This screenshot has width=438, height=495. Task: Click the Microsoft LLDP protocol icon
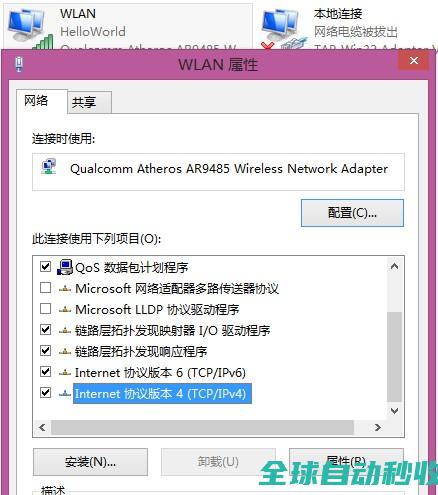tap(65, 310)
